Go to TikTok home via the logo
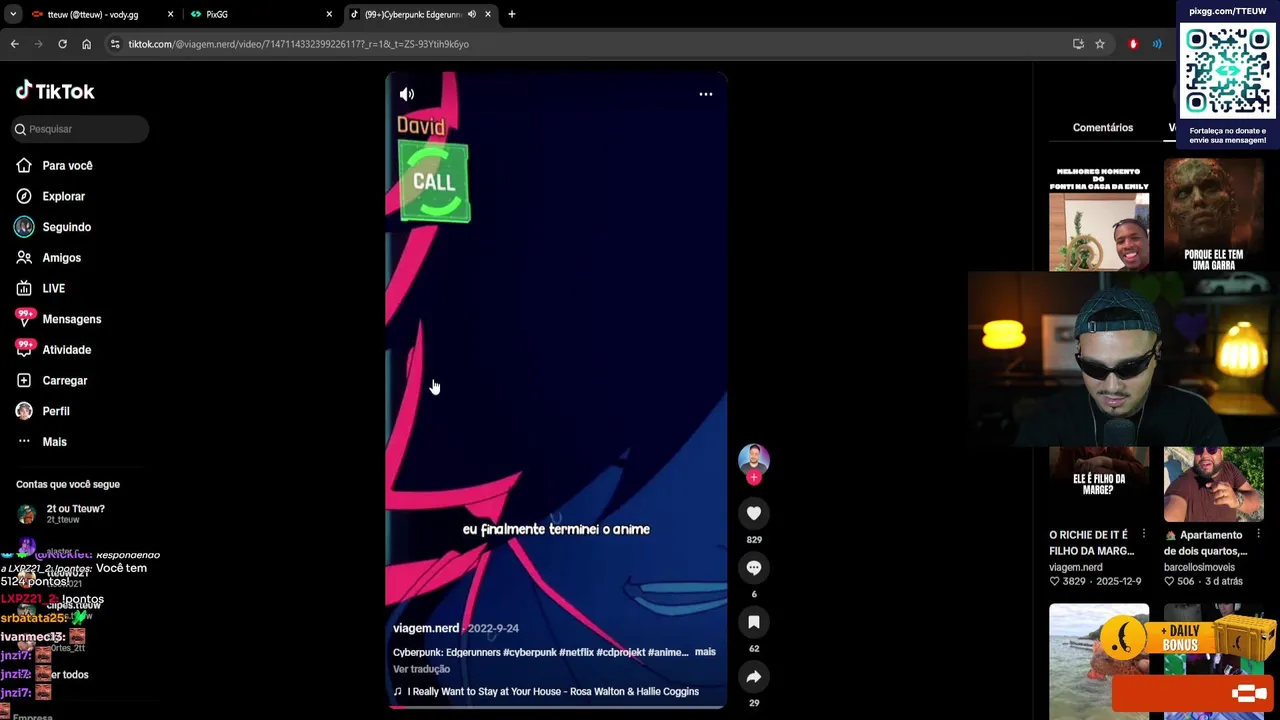 [x=55, y=91]
